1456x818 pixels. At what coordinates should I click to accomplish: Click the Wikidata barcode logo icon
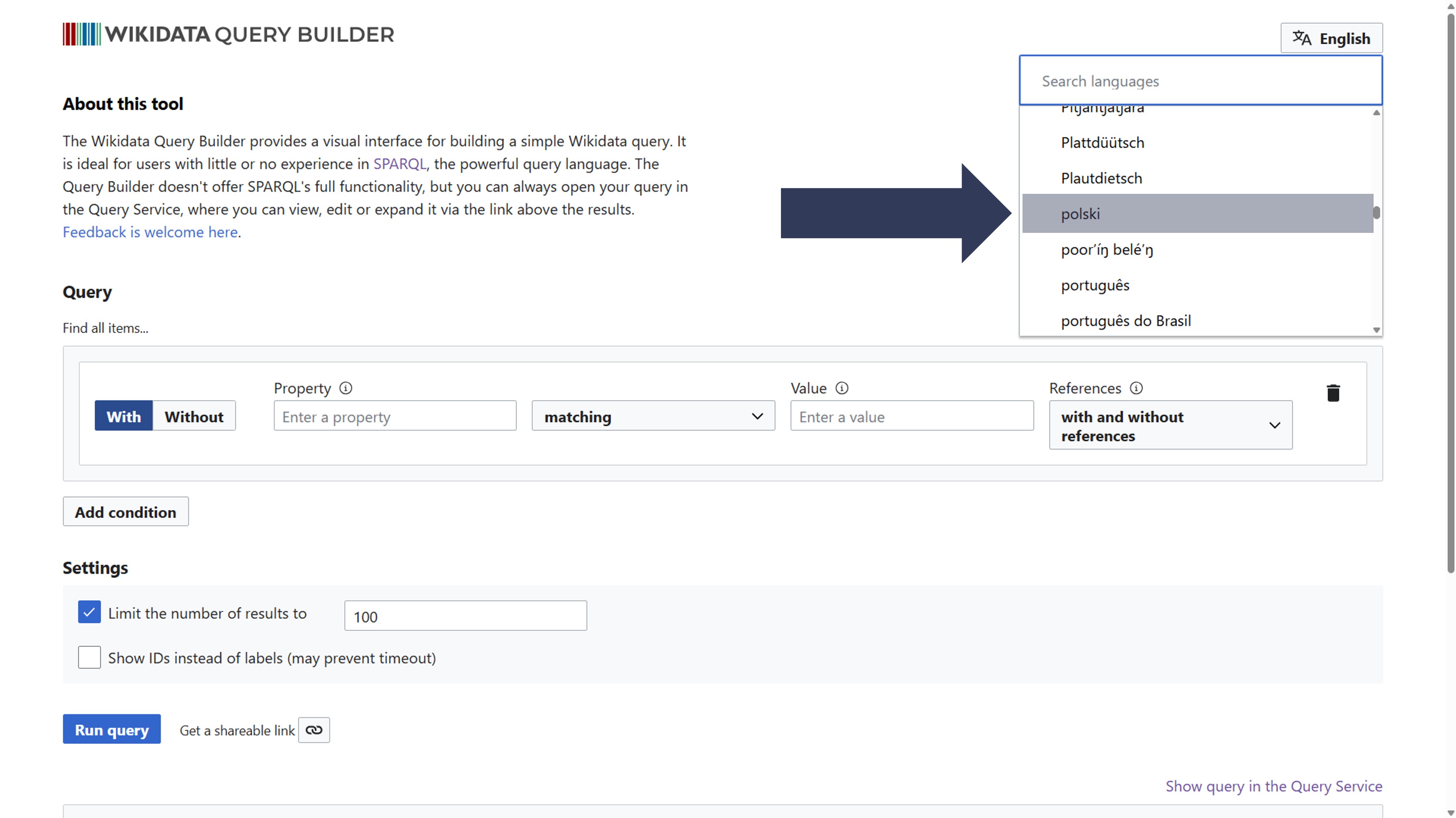(x=81, y=34)
